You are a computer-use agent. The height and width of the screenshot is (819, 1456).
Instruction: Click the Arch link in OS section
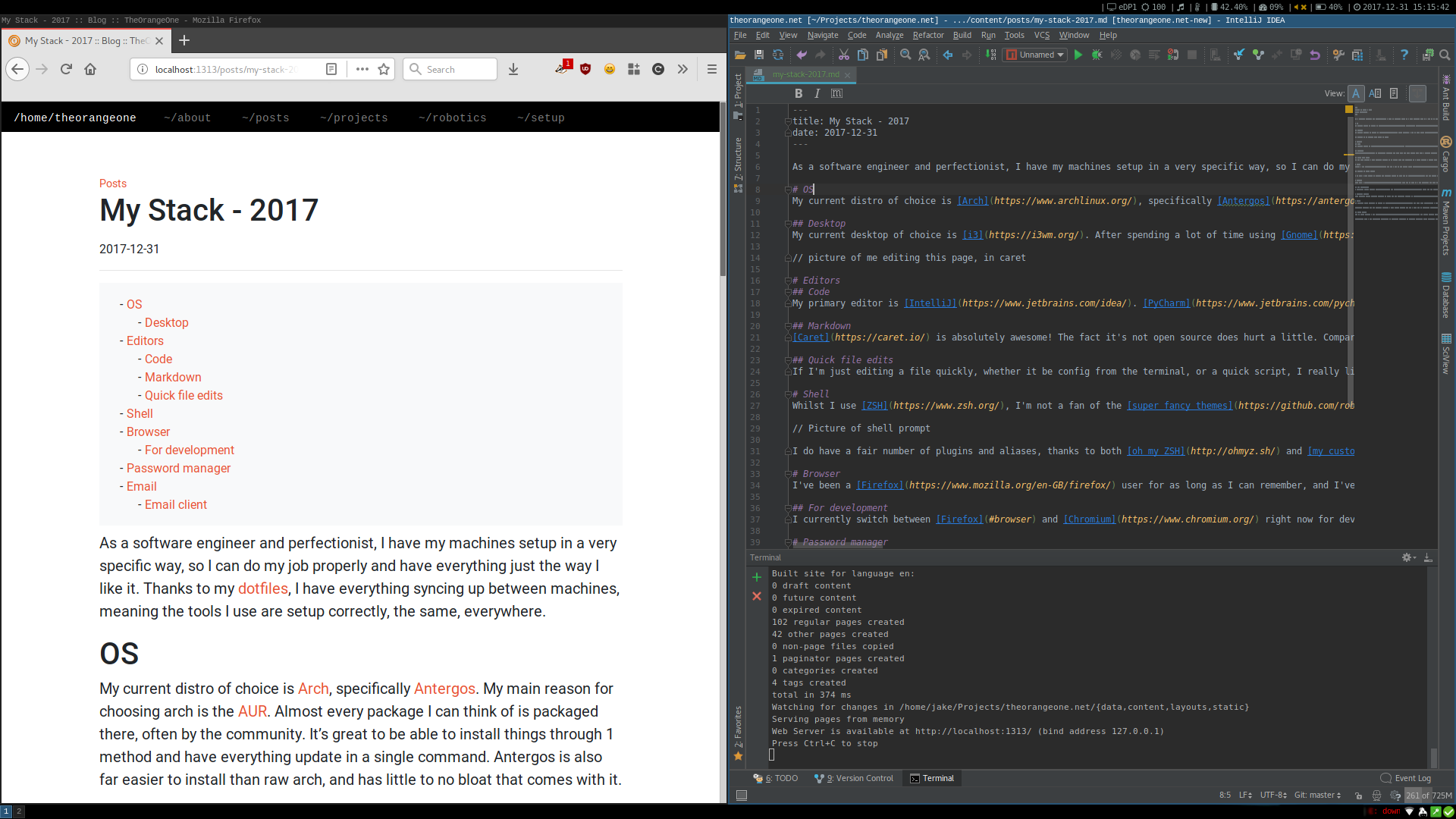pyautogui.click(x=312, y=688)
